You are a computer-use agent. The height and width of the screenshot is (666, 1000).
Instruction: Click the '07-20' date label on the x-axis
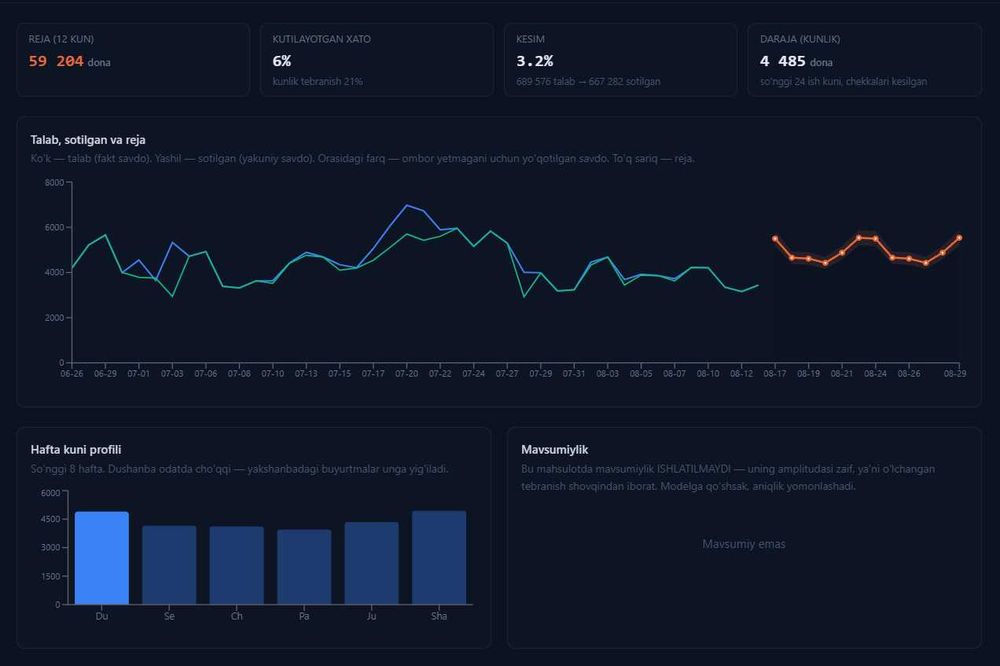click(x=406, y=374)
